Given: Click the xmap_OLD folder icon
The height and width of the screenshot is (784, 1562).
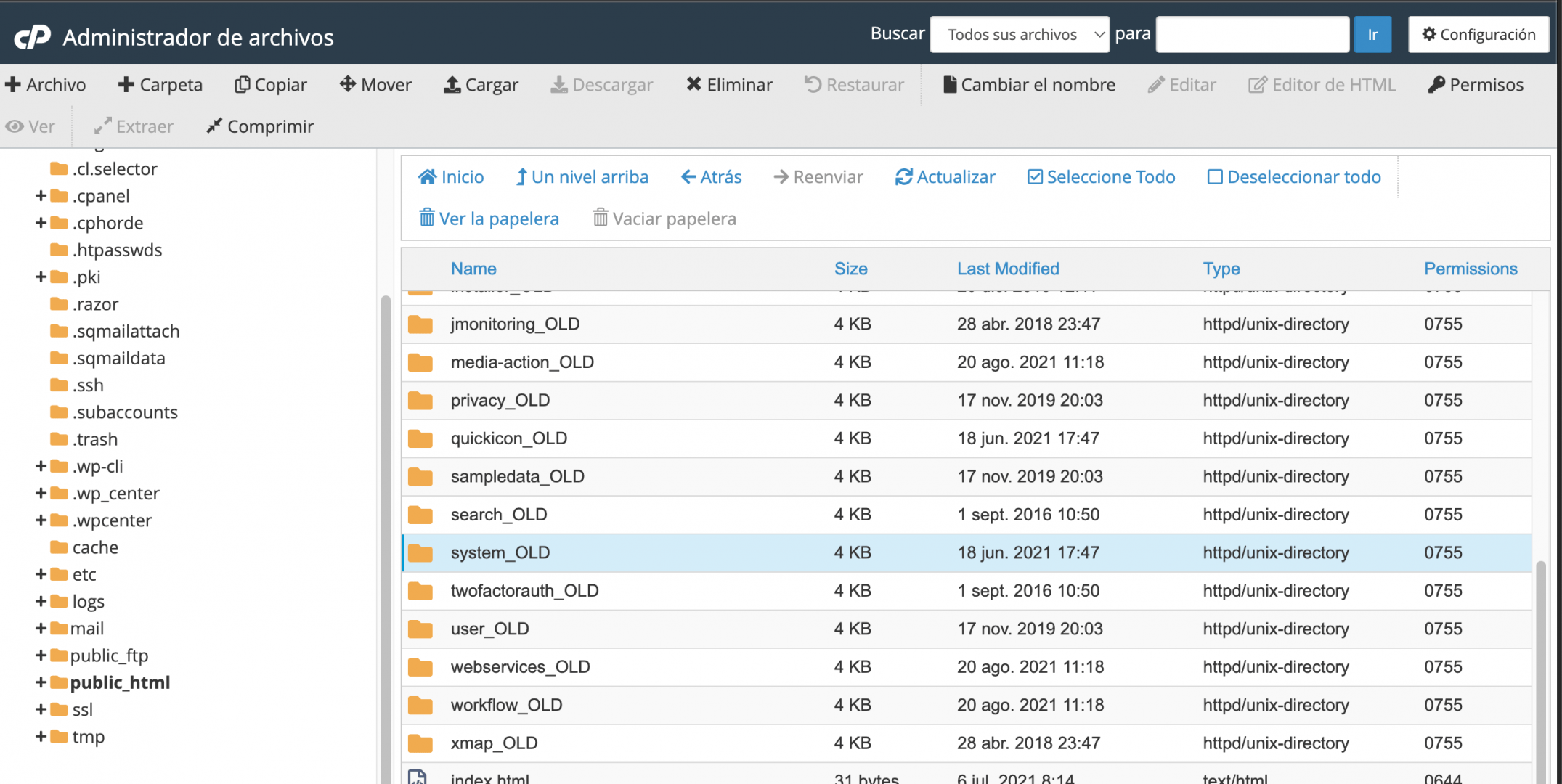Looking at the screenshot, I should (x=420, y=743).
